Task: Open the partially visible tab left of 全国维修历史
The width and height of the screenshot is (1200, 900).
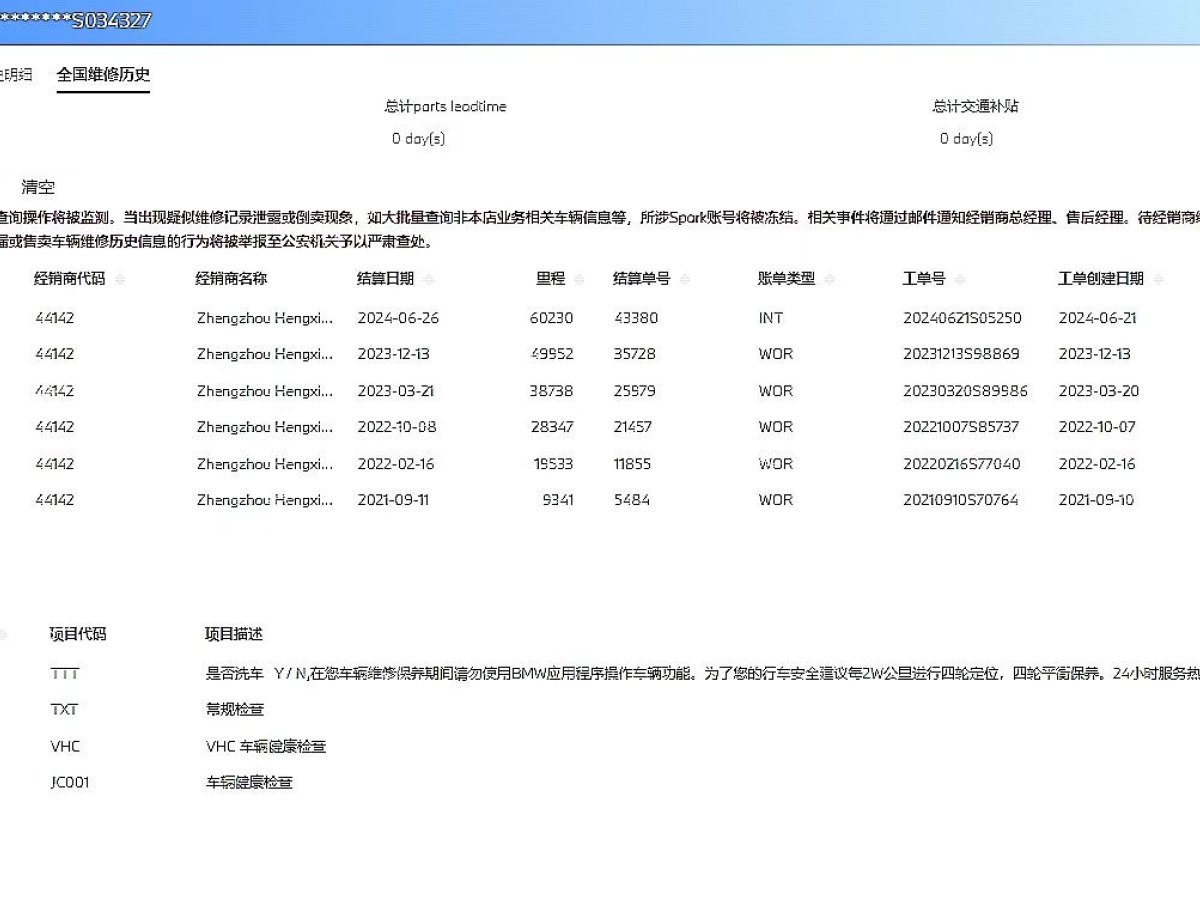Action: [x=16, y=75]
